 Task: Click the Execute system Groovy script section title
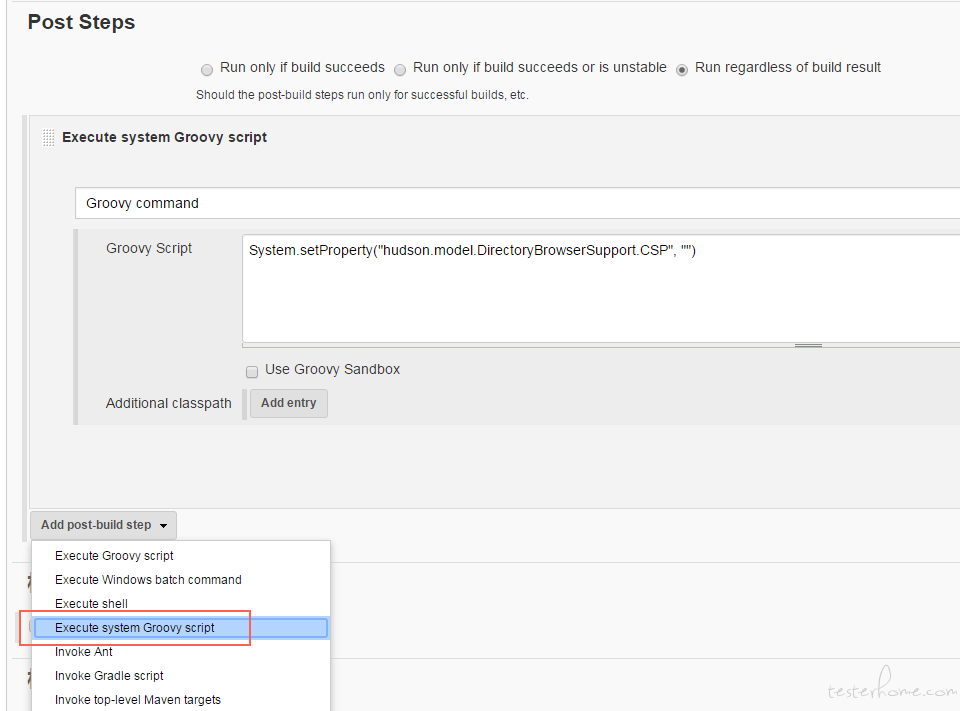[x=164, y=137]
